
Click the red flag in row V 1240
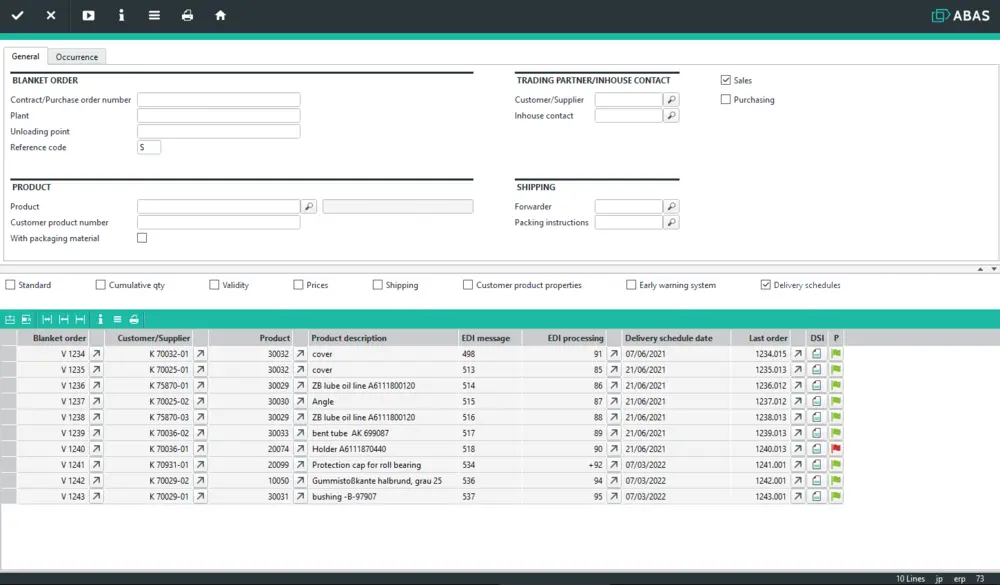click(x=835, y=449)
